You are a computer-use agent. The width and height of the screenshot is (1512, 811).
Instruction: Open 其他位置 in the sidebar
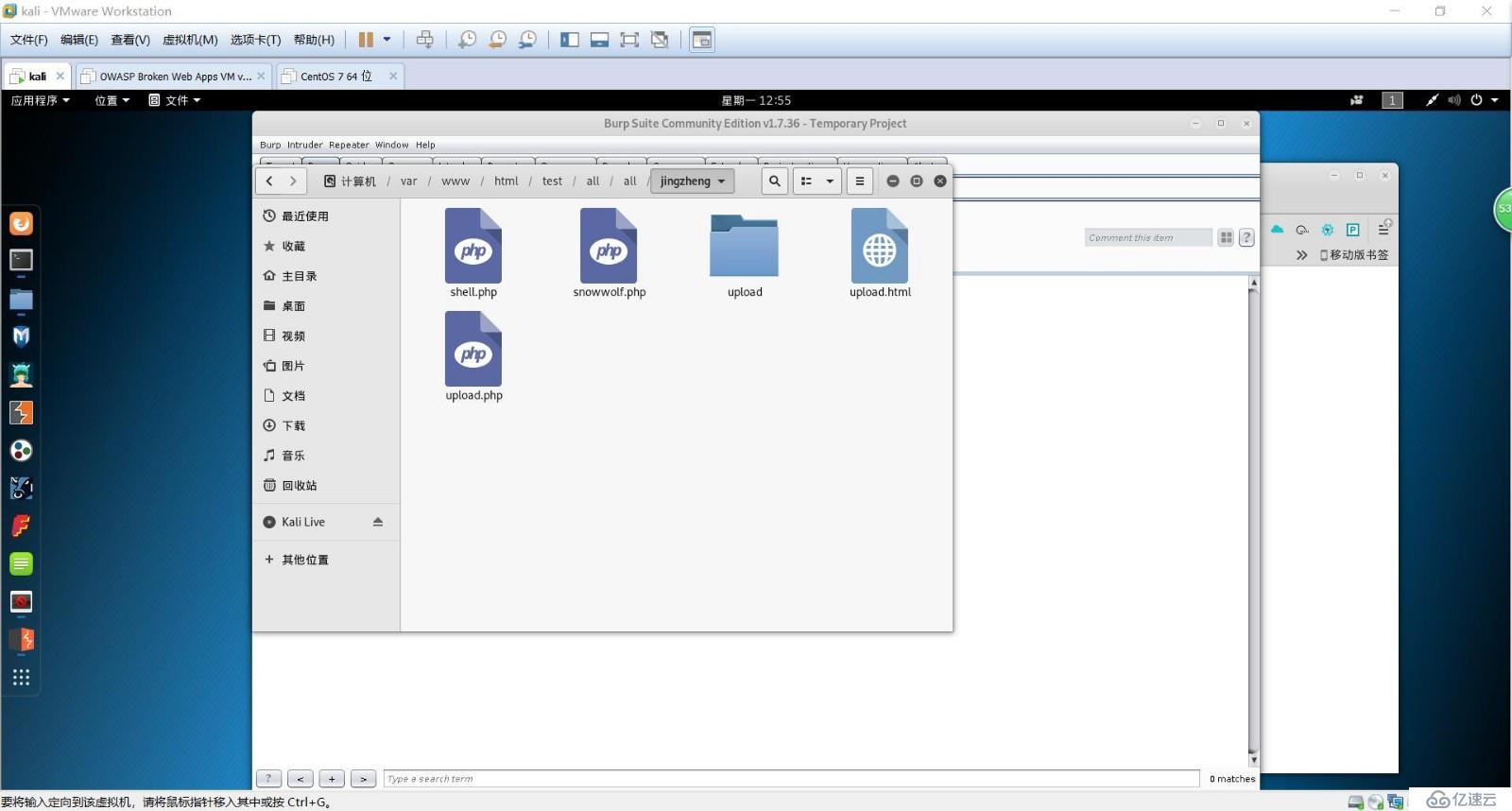coord(326,560)
